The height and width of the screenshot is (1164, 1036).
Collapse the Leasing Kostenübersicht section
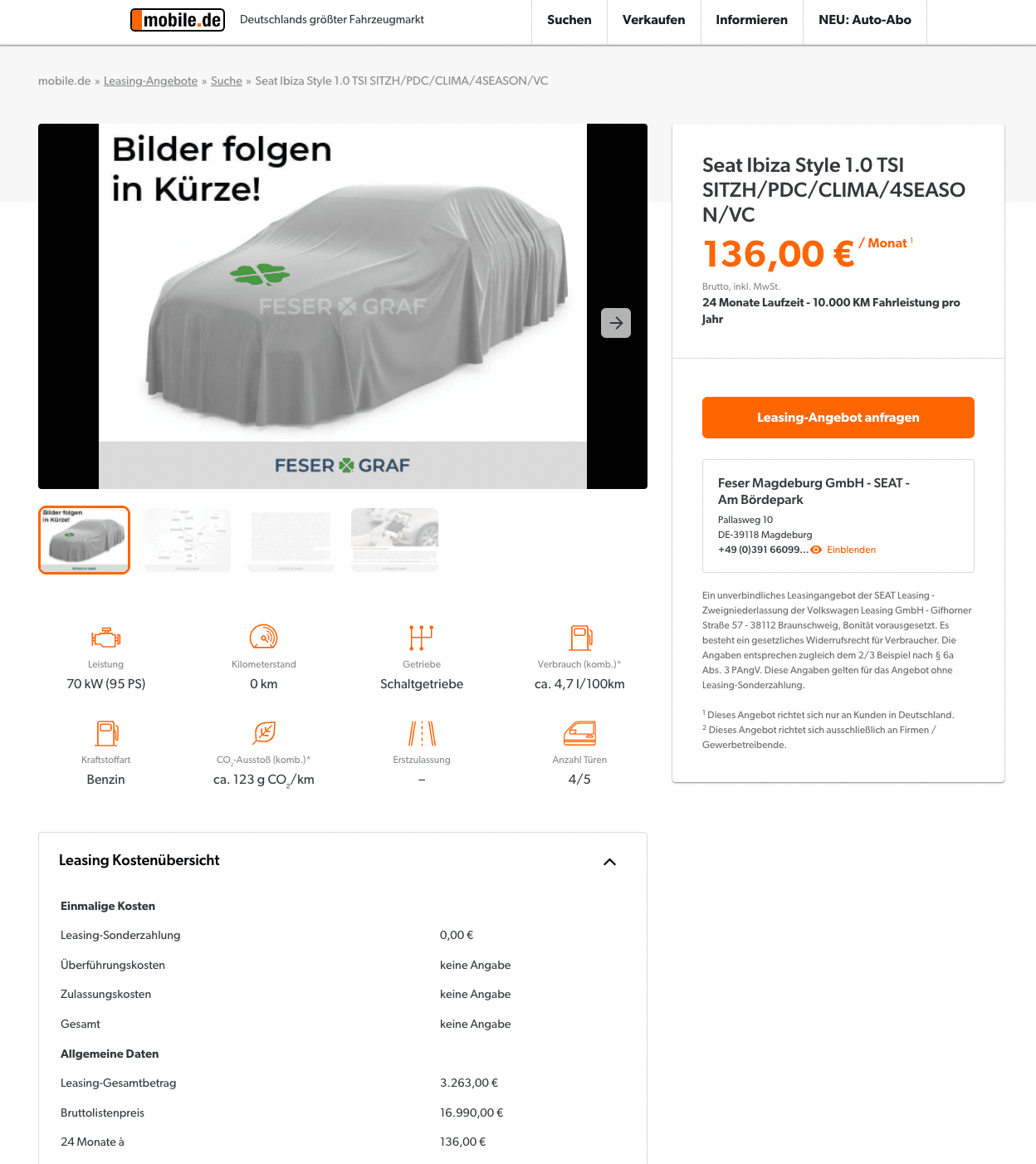(609, 862)
